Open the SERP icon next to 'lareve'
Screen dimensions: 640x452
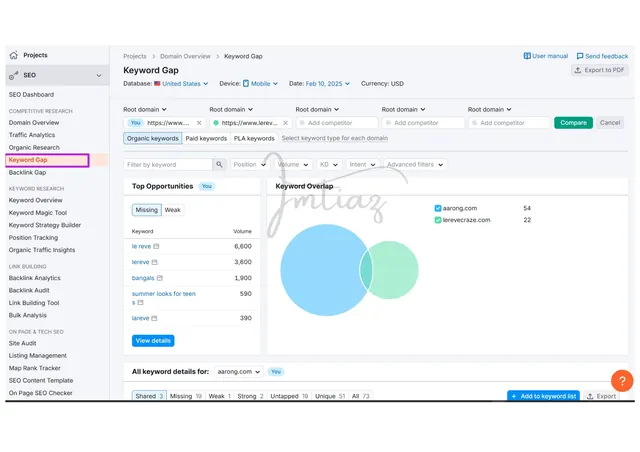tap(154, 318)
